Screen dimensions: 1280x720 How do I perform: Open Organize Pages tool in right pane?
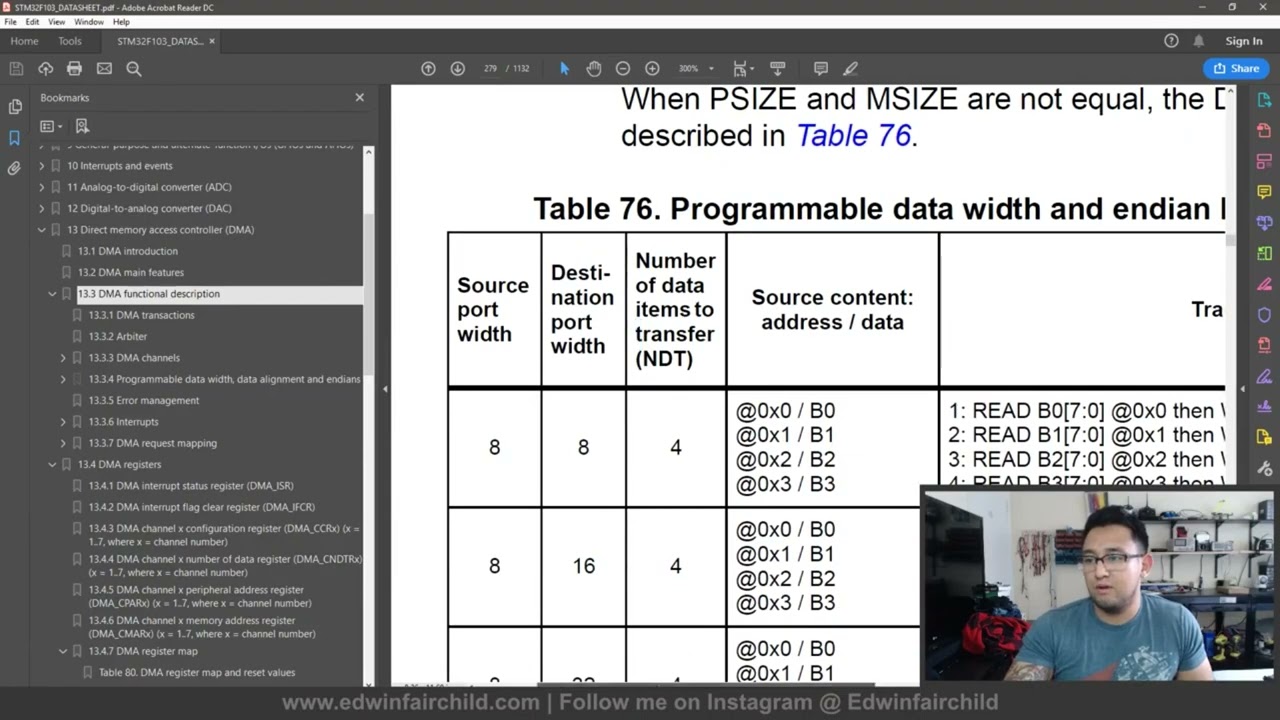pyautogui.click(x=1264, y=253)
